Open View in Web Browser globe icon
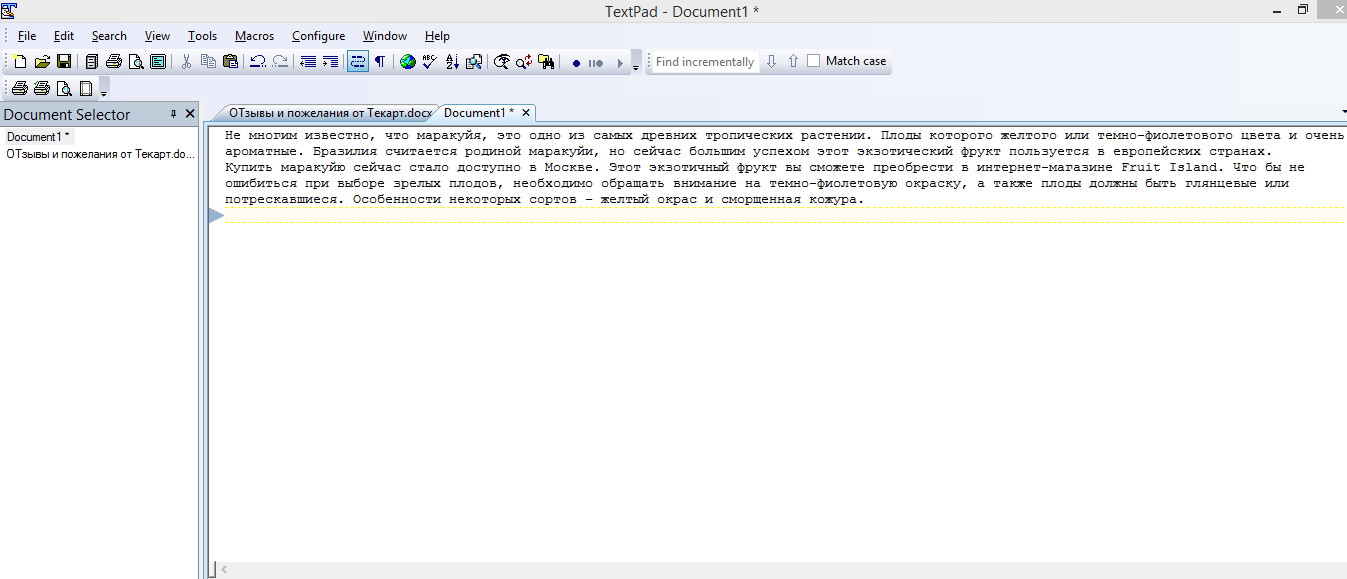This screenshot has width=1347, height=579. click(x=407, y=62)
